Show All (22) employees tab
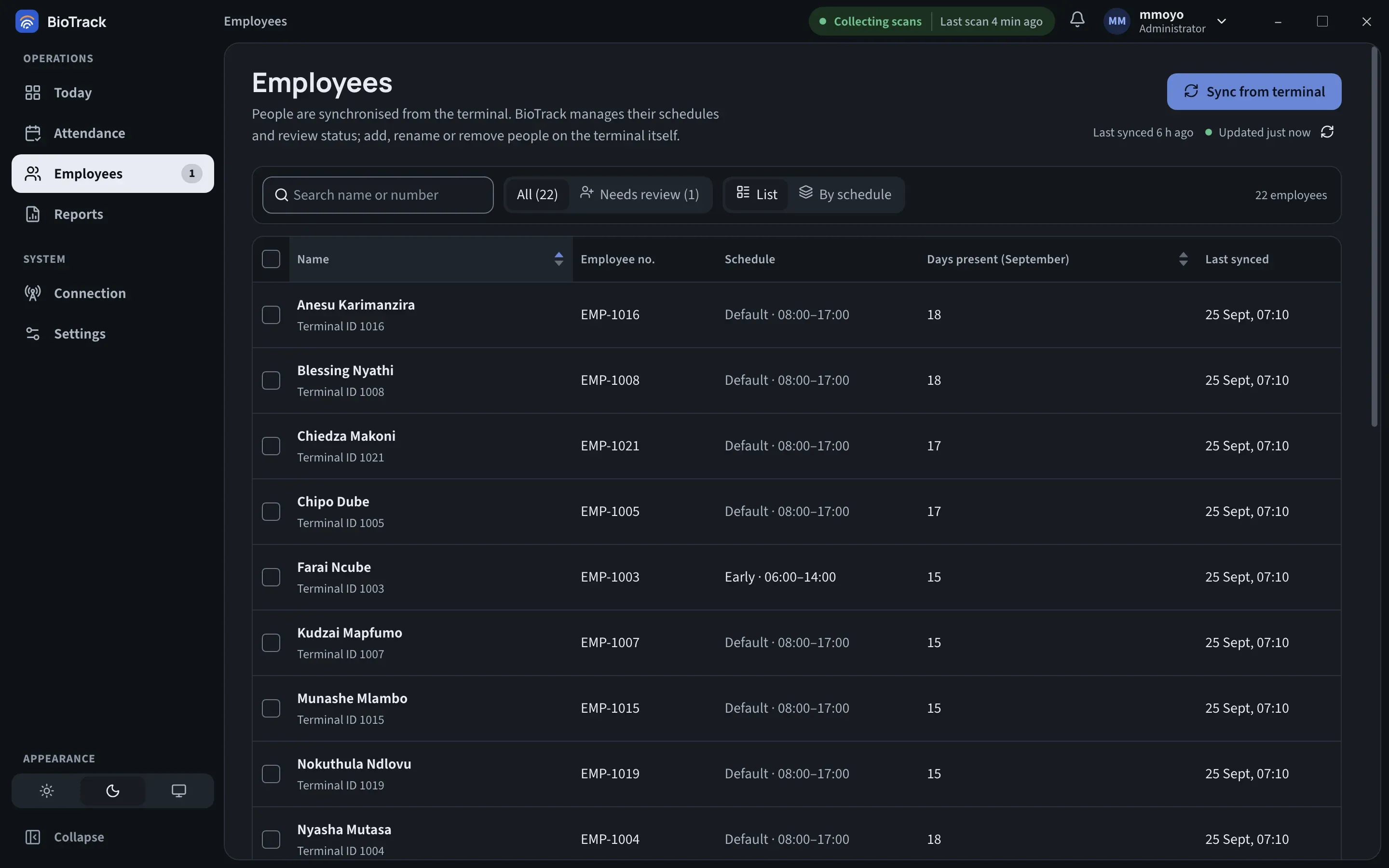Screen dimensions: 1389x868 click(537, 195)
